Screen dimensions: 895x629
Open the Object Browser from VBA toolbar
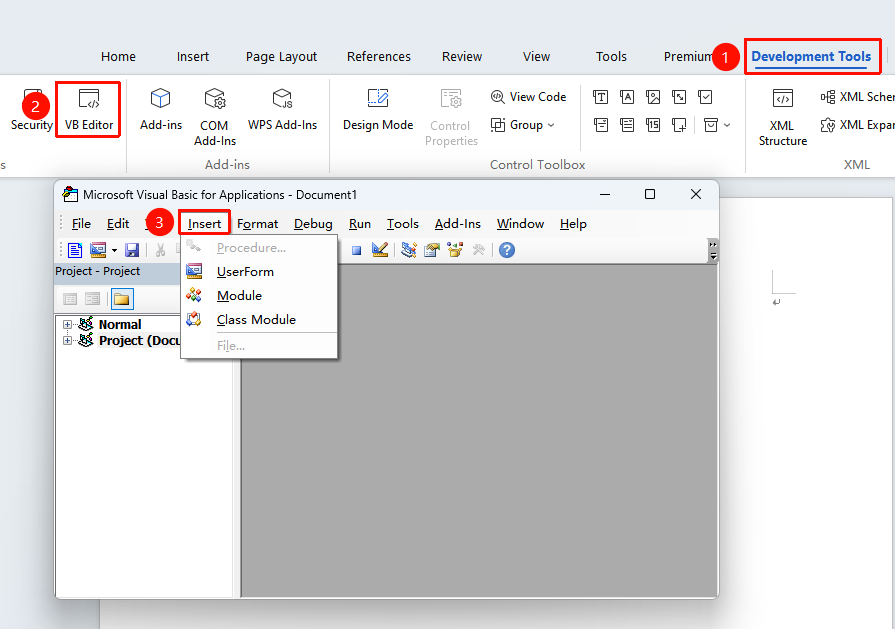(x=455, y=250)
